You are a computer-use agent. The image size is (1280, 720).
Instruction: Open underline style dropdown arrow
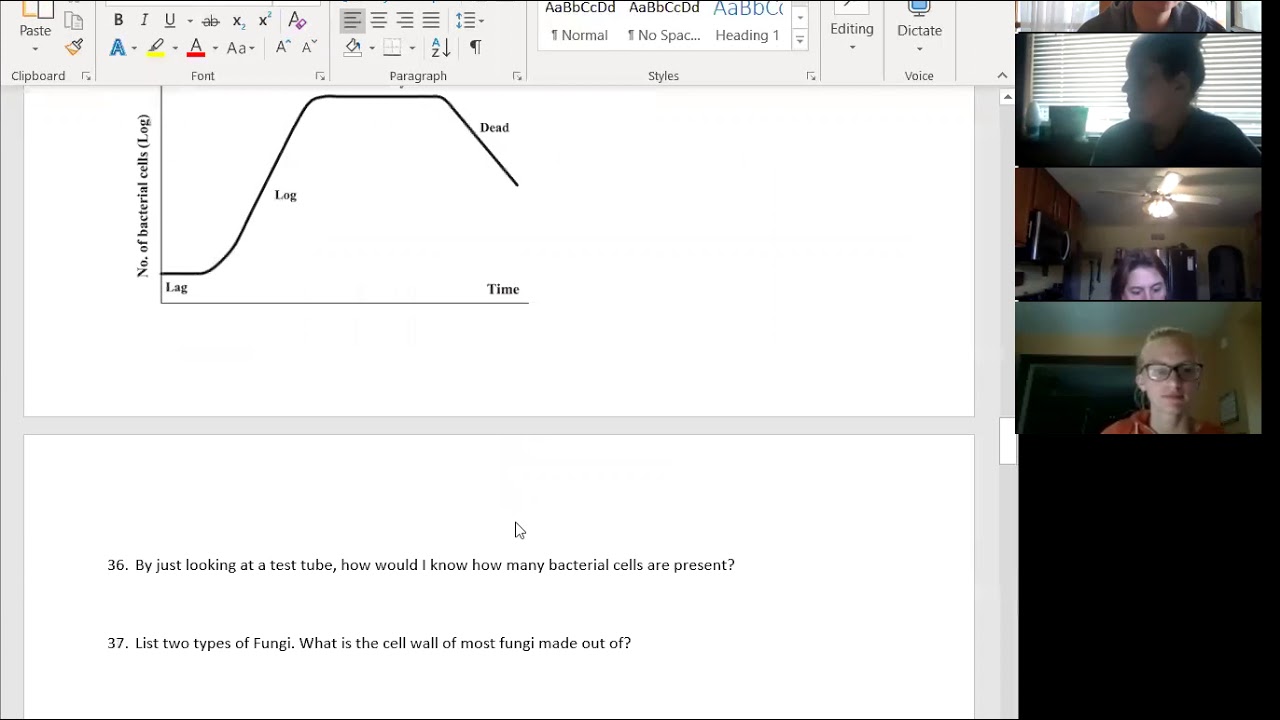point(189,21)
